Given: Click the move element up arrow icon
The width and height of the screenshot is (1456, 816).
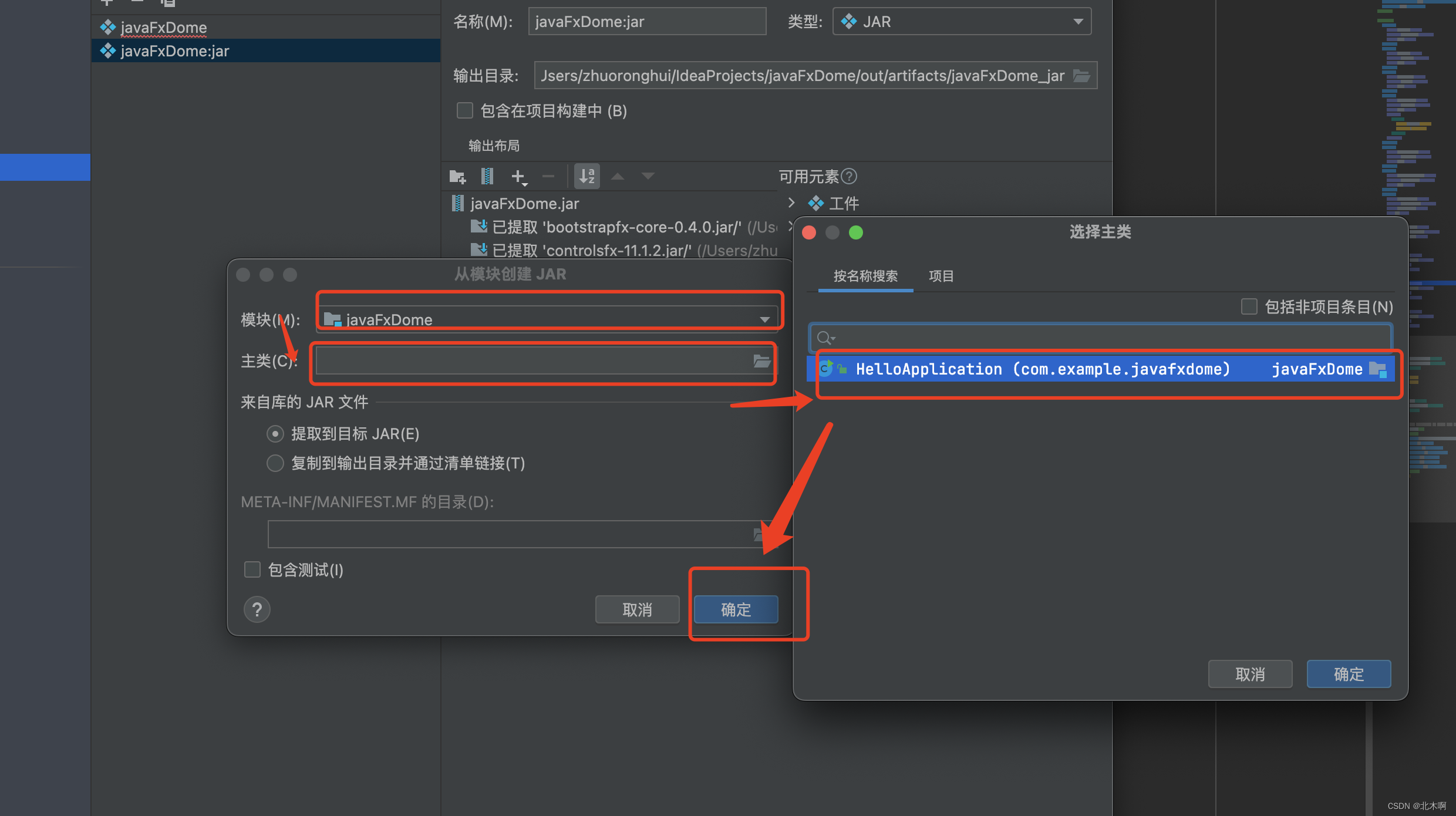Looking at the screenshot, I should [617, 176].
